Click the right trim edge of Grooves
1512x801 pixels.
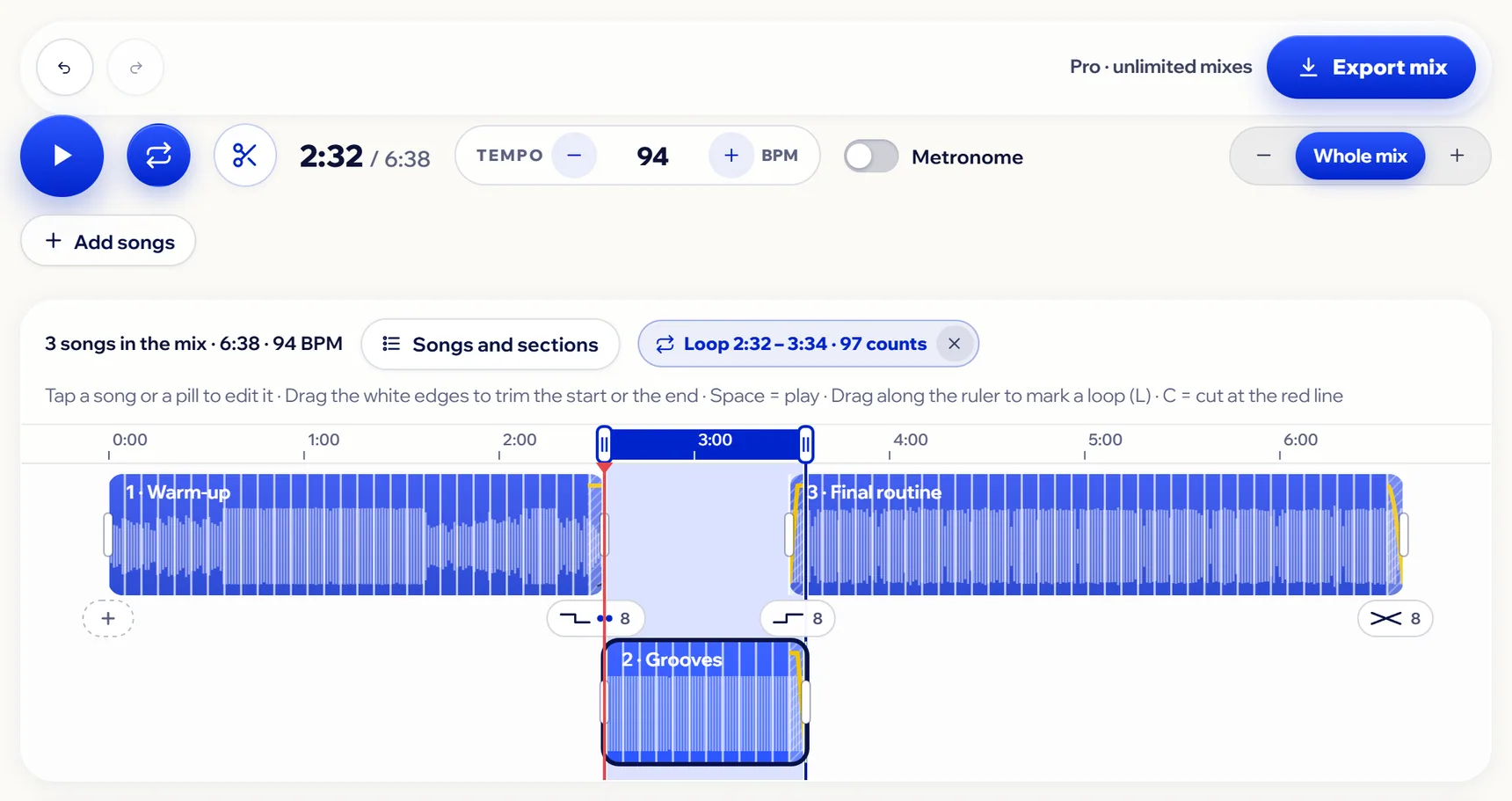(x=805, y=702)
